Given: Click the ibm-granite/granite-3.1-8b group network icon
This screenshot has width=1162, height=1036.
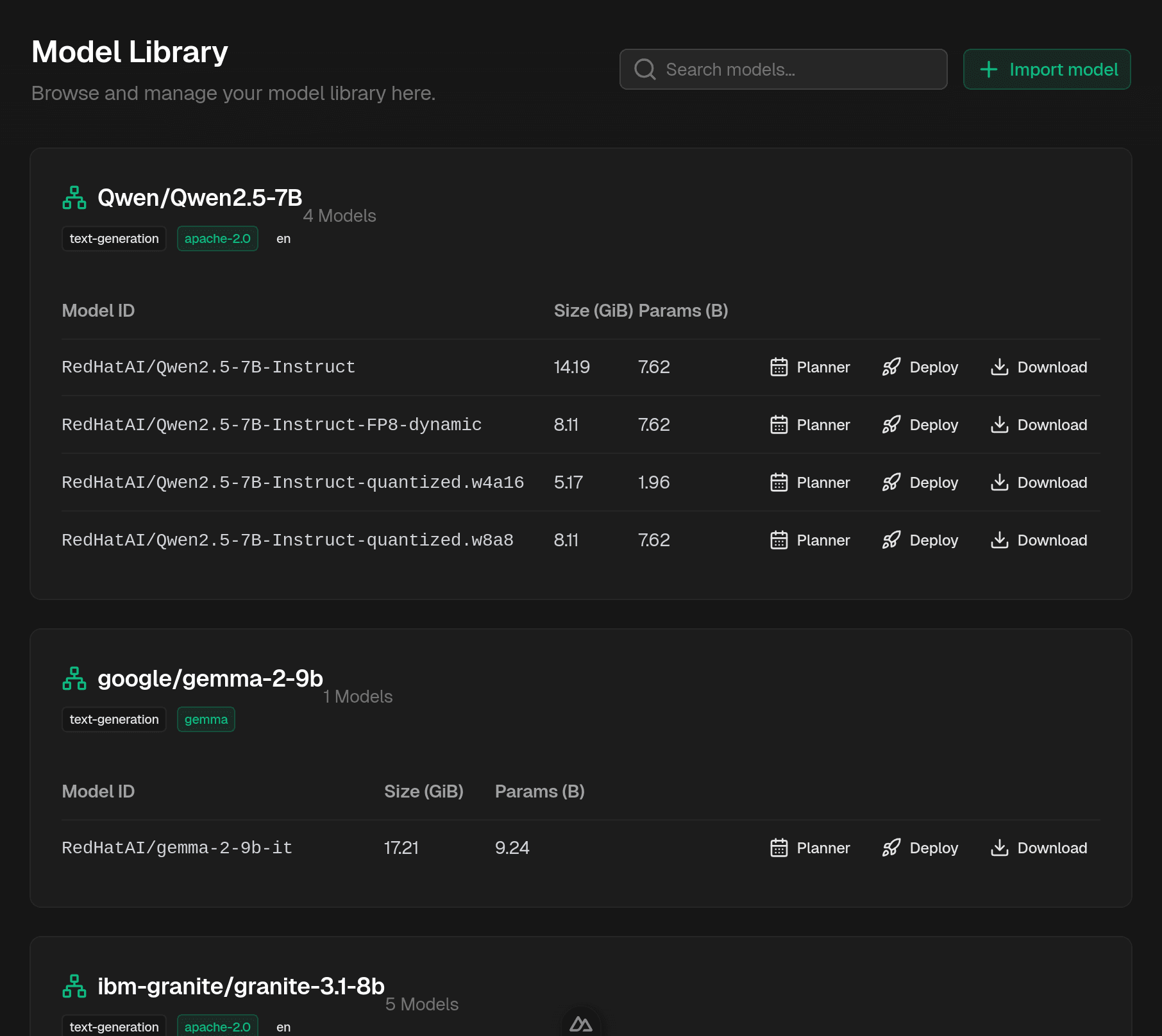Looking at the screenshot, I should [74, 986].
